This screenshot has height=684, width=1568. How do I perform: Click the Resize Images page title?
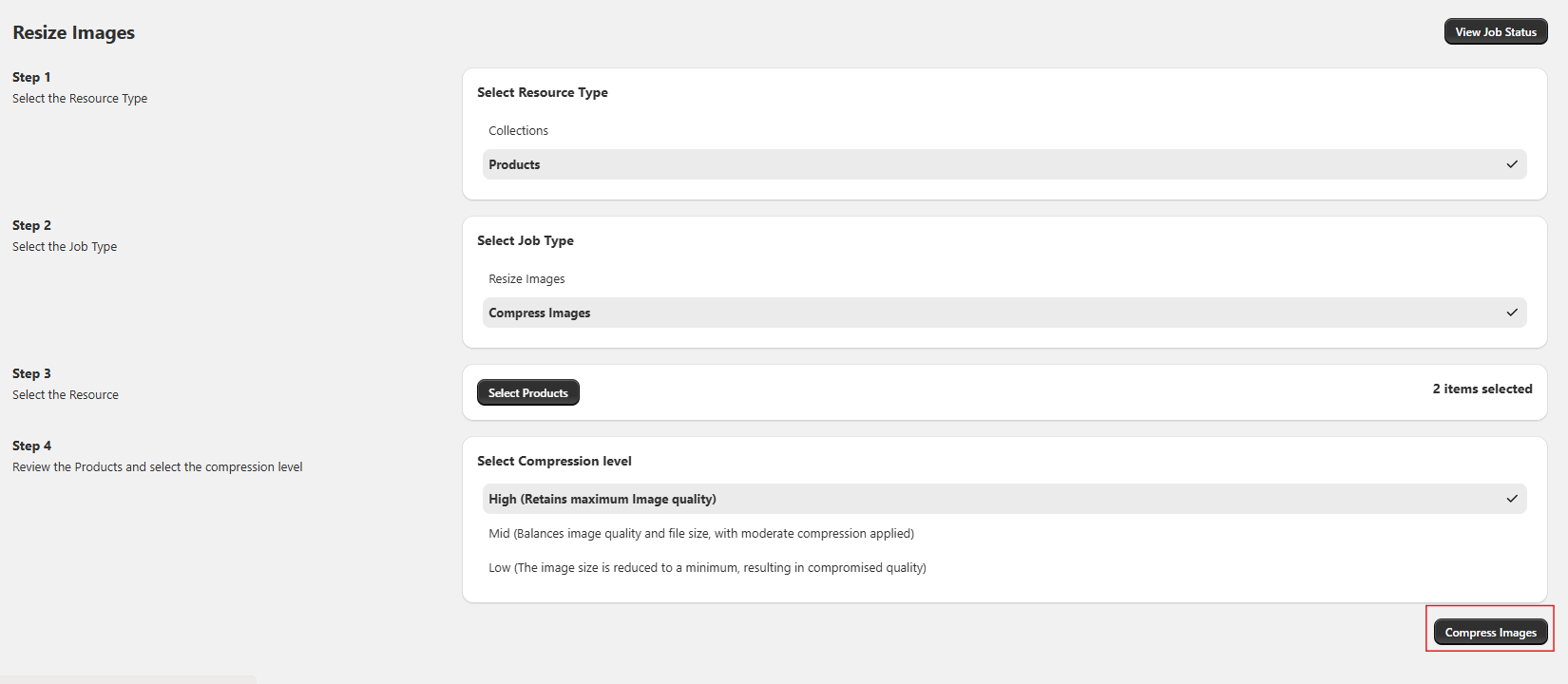point(74,32)
